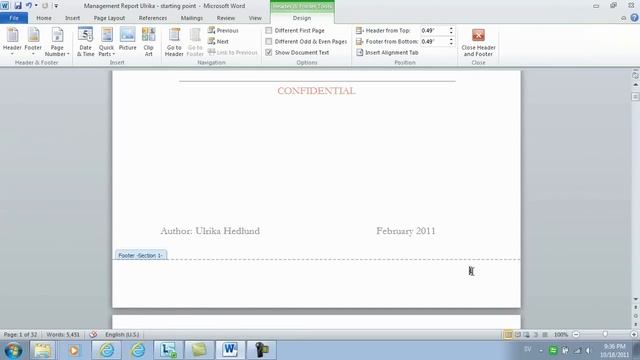
Task: Insert Date & Time
Action: (86, 42)
